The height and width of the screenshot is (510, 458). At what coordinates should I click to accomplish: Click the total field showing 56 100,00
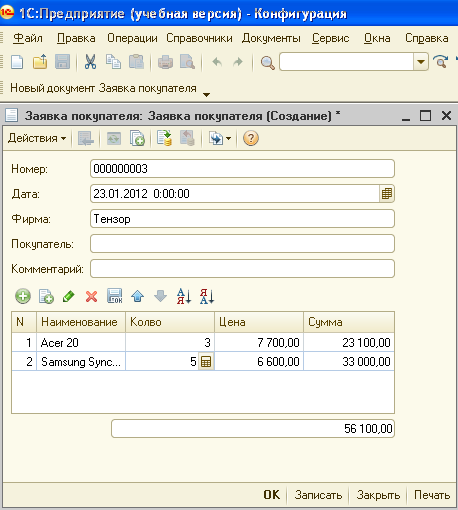(253, 428)
